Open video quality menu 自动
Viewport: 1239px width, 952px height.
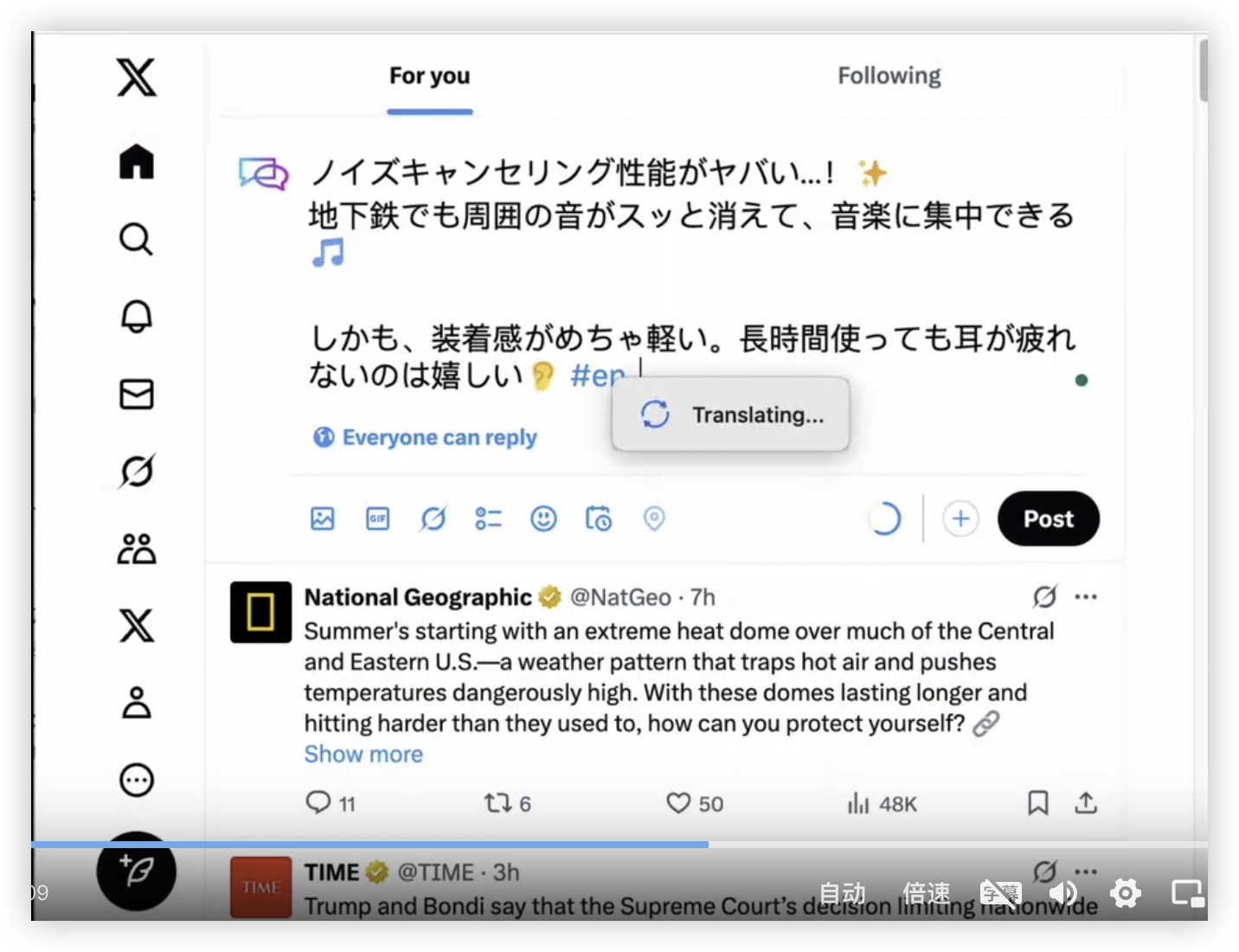click(x=842, y=892)
